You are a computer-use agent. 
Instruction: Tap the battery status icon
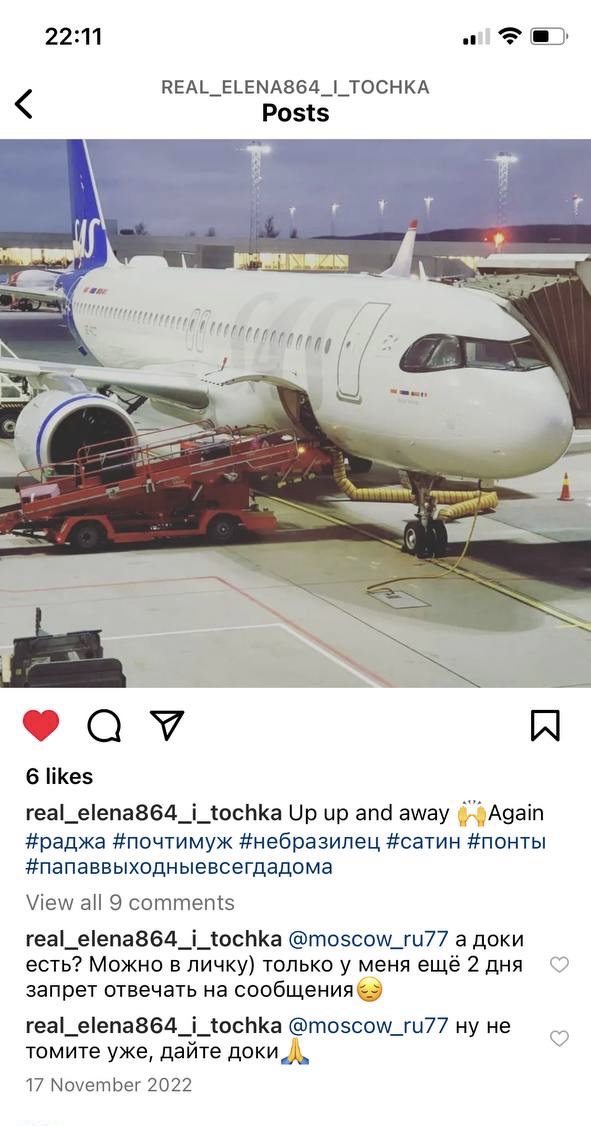click(x=549, y=36)
